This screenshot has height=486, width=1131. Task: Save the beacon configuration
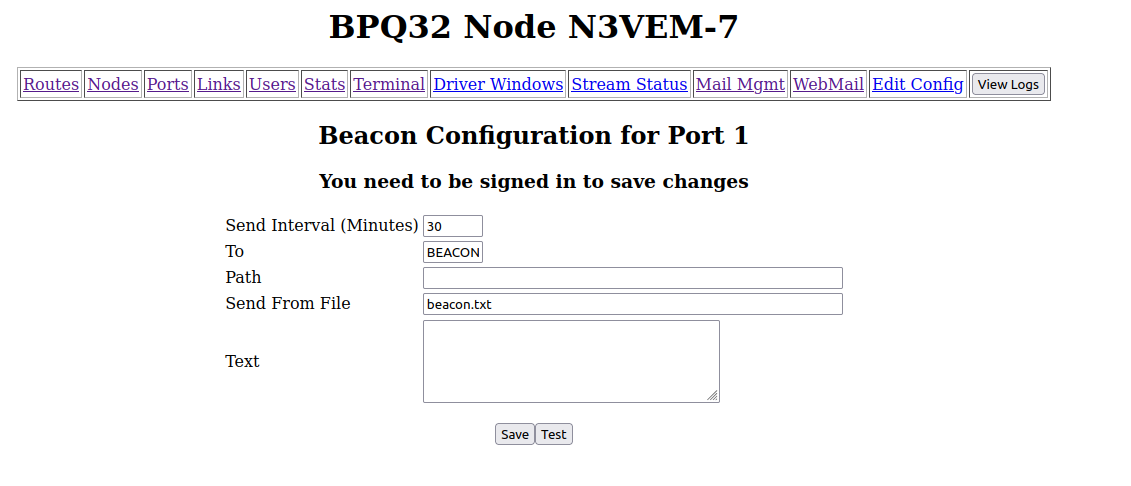(x=515, y=434)
